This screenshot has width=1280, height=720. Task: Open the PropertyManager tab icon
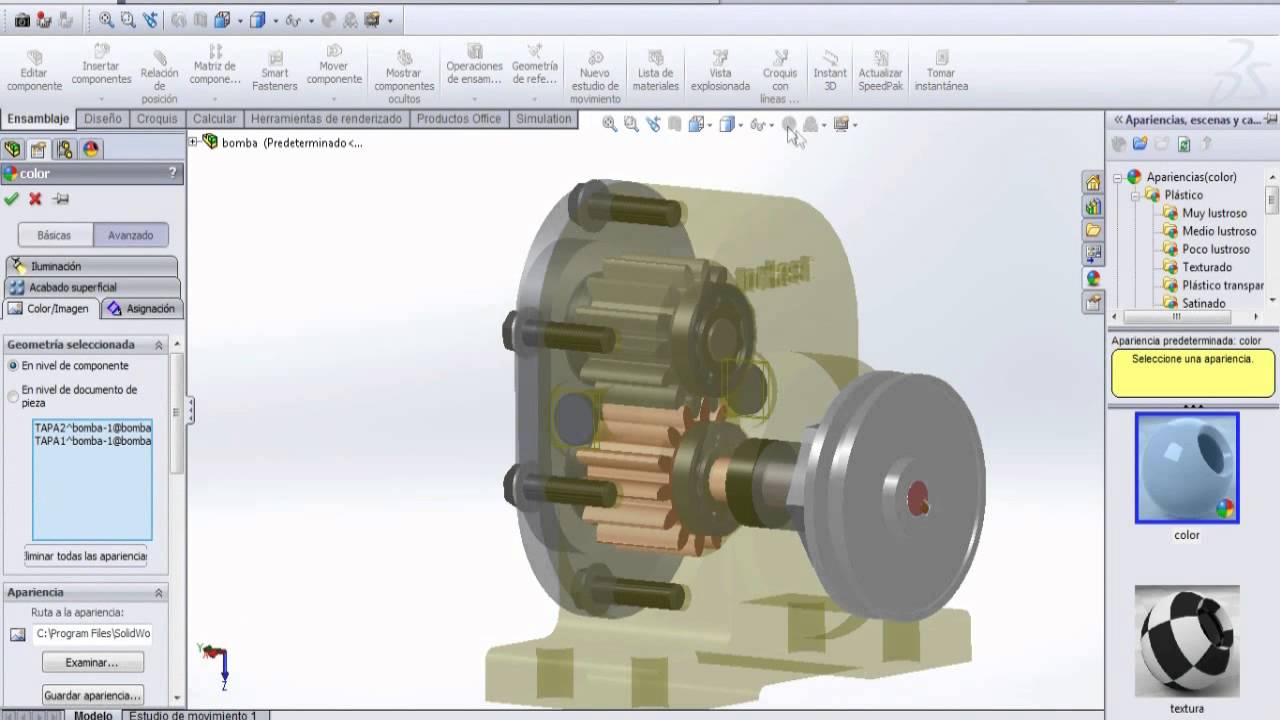tap(39, 149)
